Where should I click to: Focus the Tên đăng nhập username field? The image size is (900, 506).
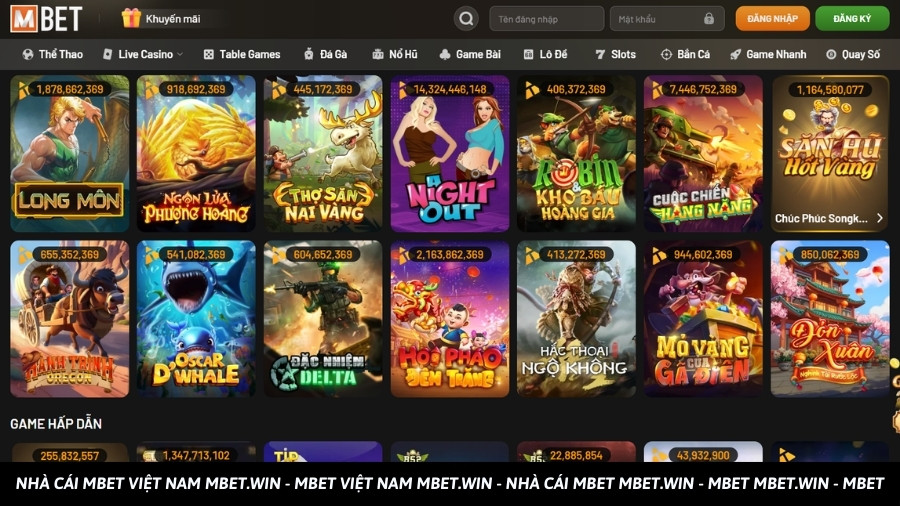[546, 19]
